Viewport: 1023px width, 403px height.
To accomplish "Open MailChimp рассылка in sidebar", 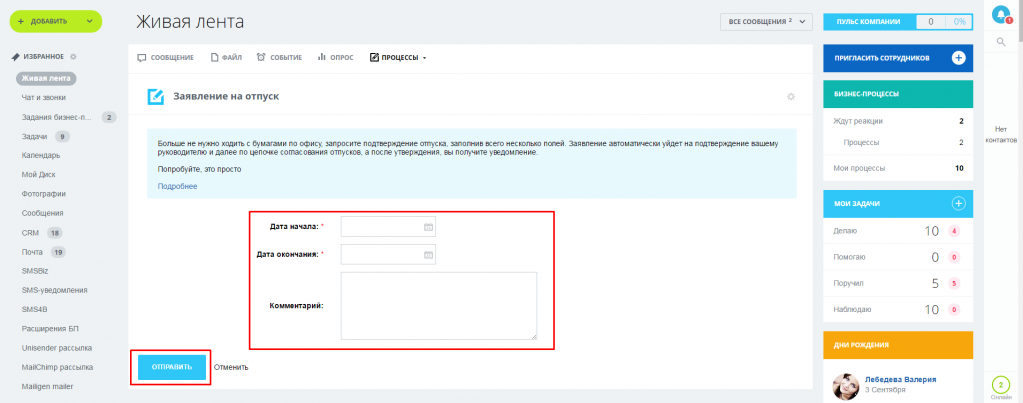I will tap(57, 366).
